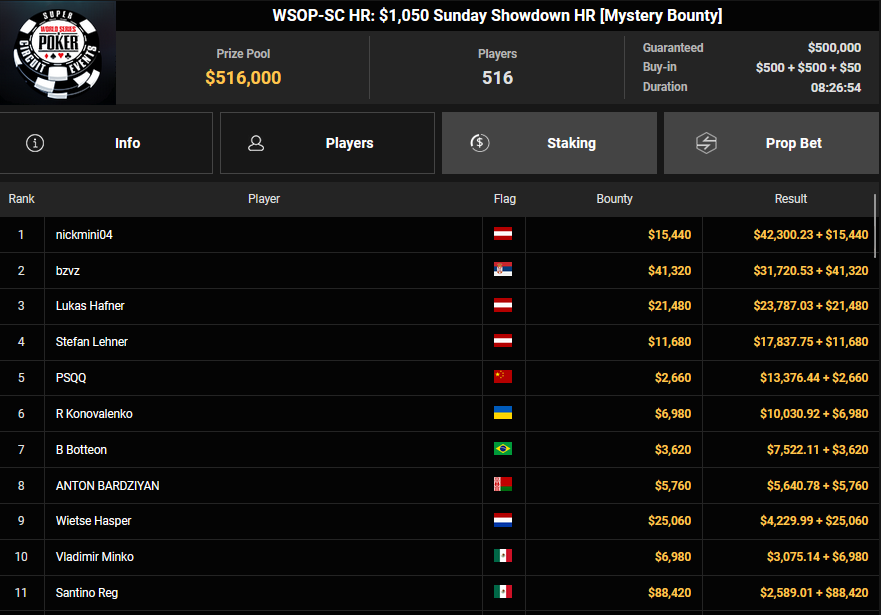
Task: Click the Players tab person icon
Action: pos(256,143)
